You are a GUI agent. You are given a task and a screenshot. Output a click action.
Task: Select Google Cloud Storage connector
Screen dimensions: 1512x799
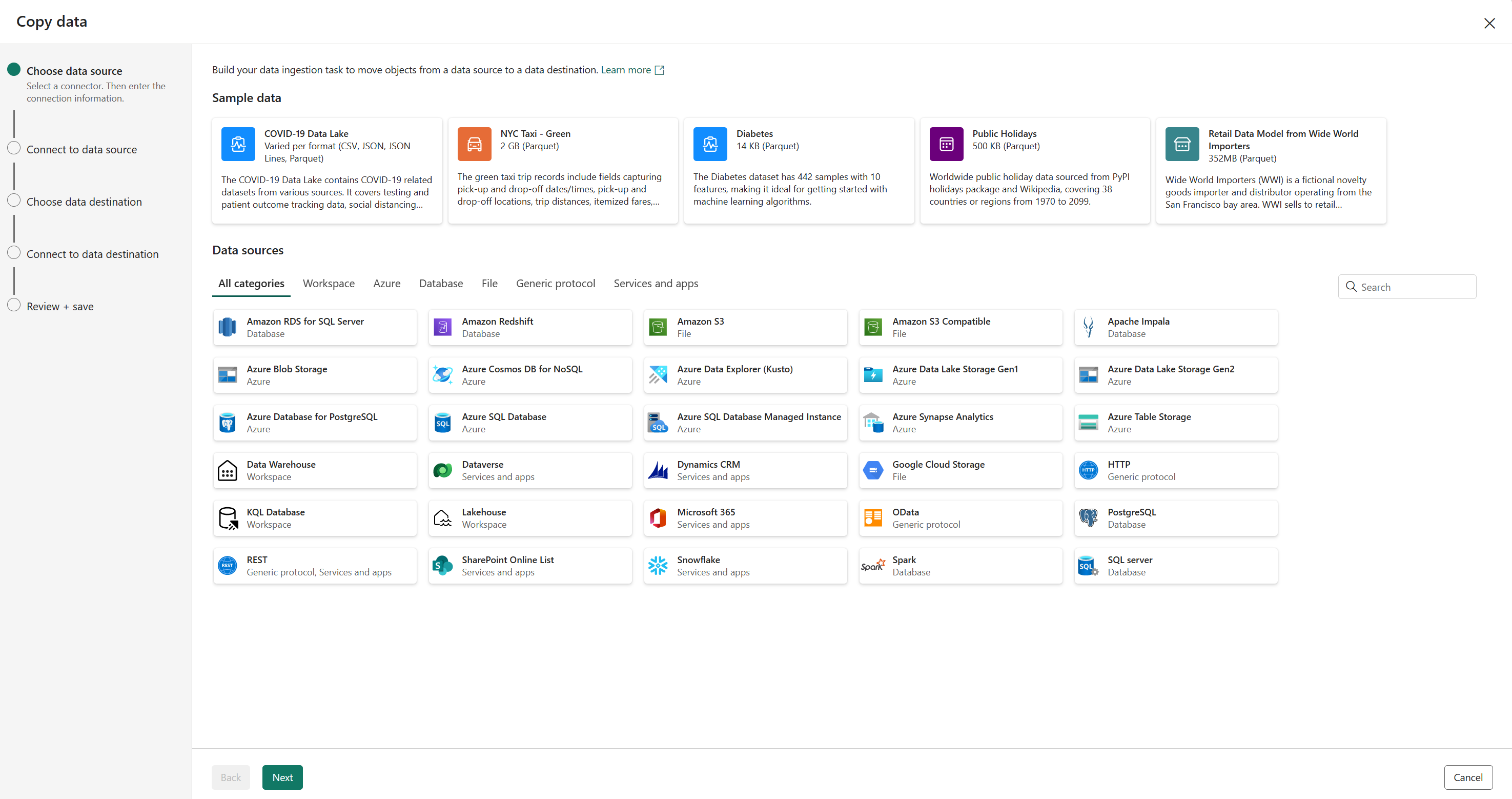(958, 469)
